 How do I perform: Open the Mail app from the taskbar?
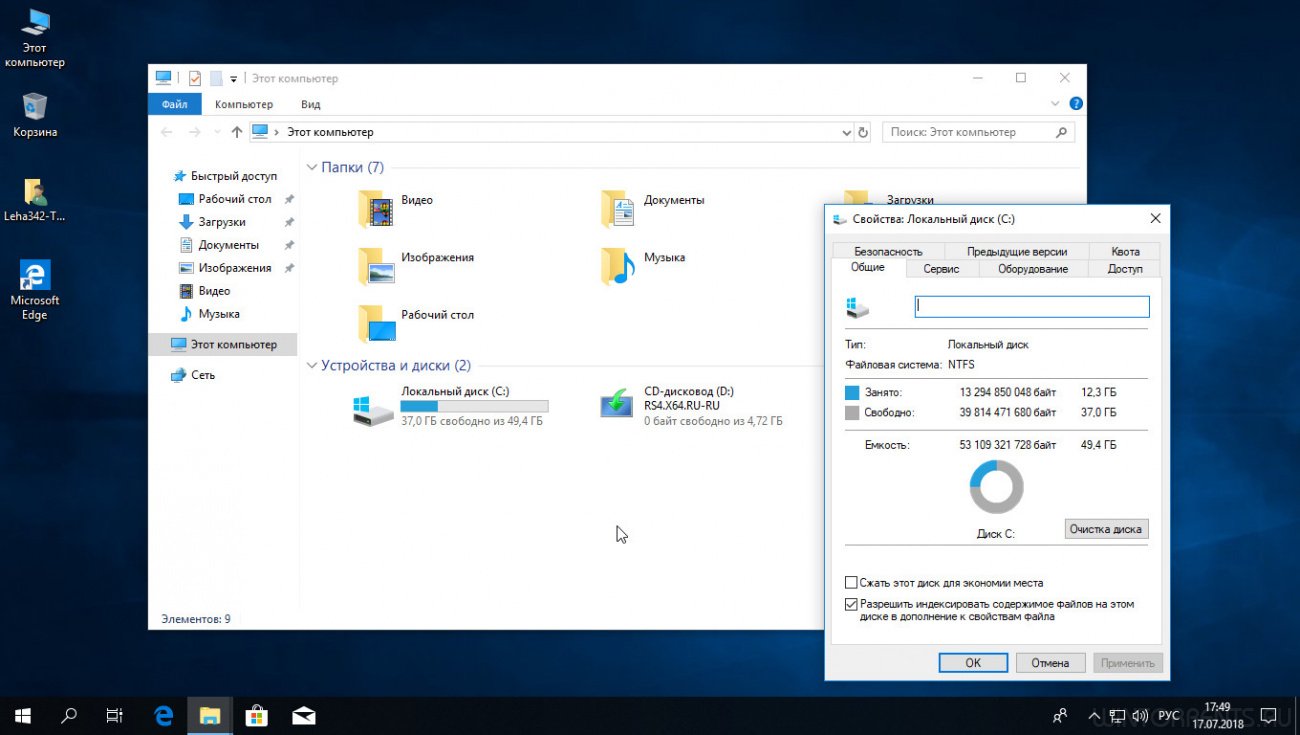pyautogui.click(x=304, y=716)
